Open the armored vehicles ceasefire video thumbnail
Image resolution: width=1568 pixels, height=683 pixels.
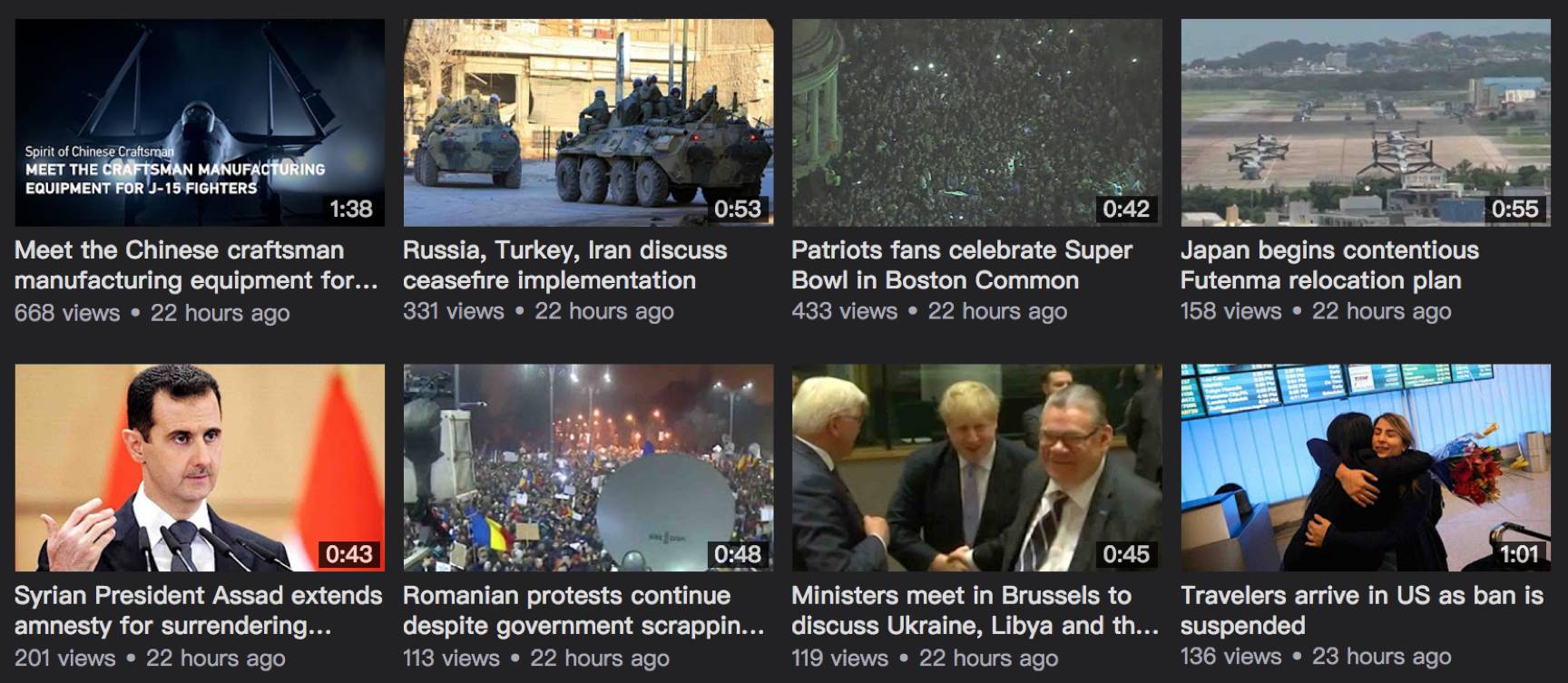pos(588,122)
